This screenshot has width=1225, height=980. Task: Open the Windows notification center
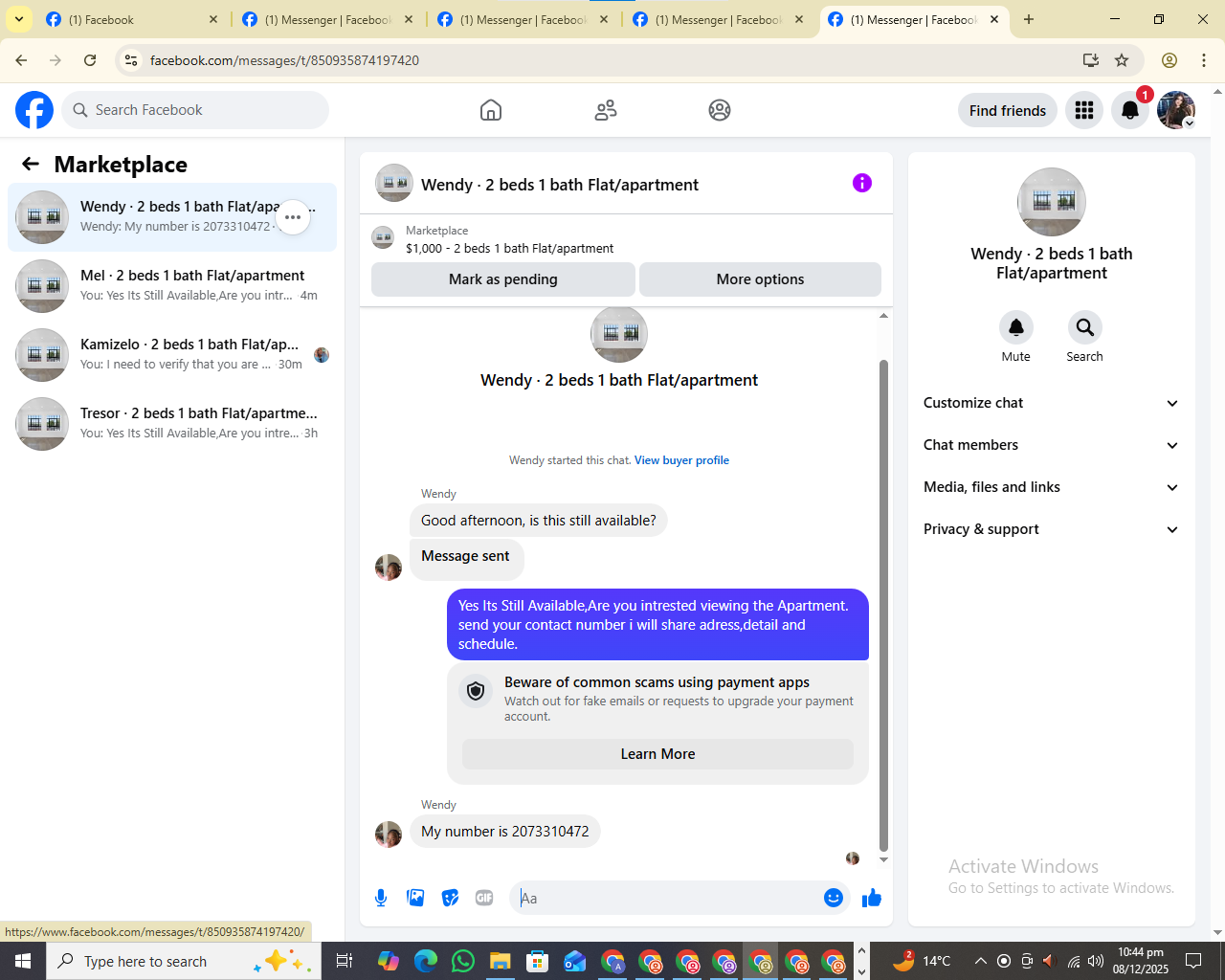1193,961
